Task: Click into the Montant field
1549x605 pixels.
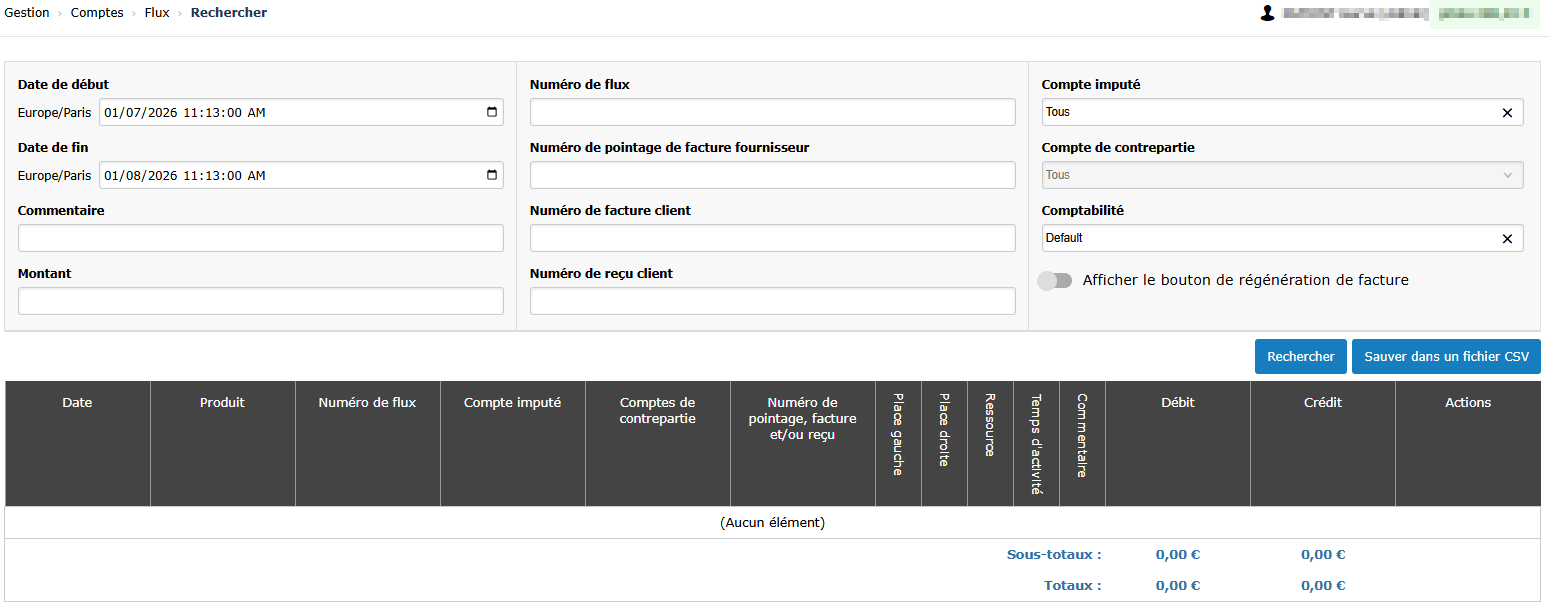Action: click(260, 301)
